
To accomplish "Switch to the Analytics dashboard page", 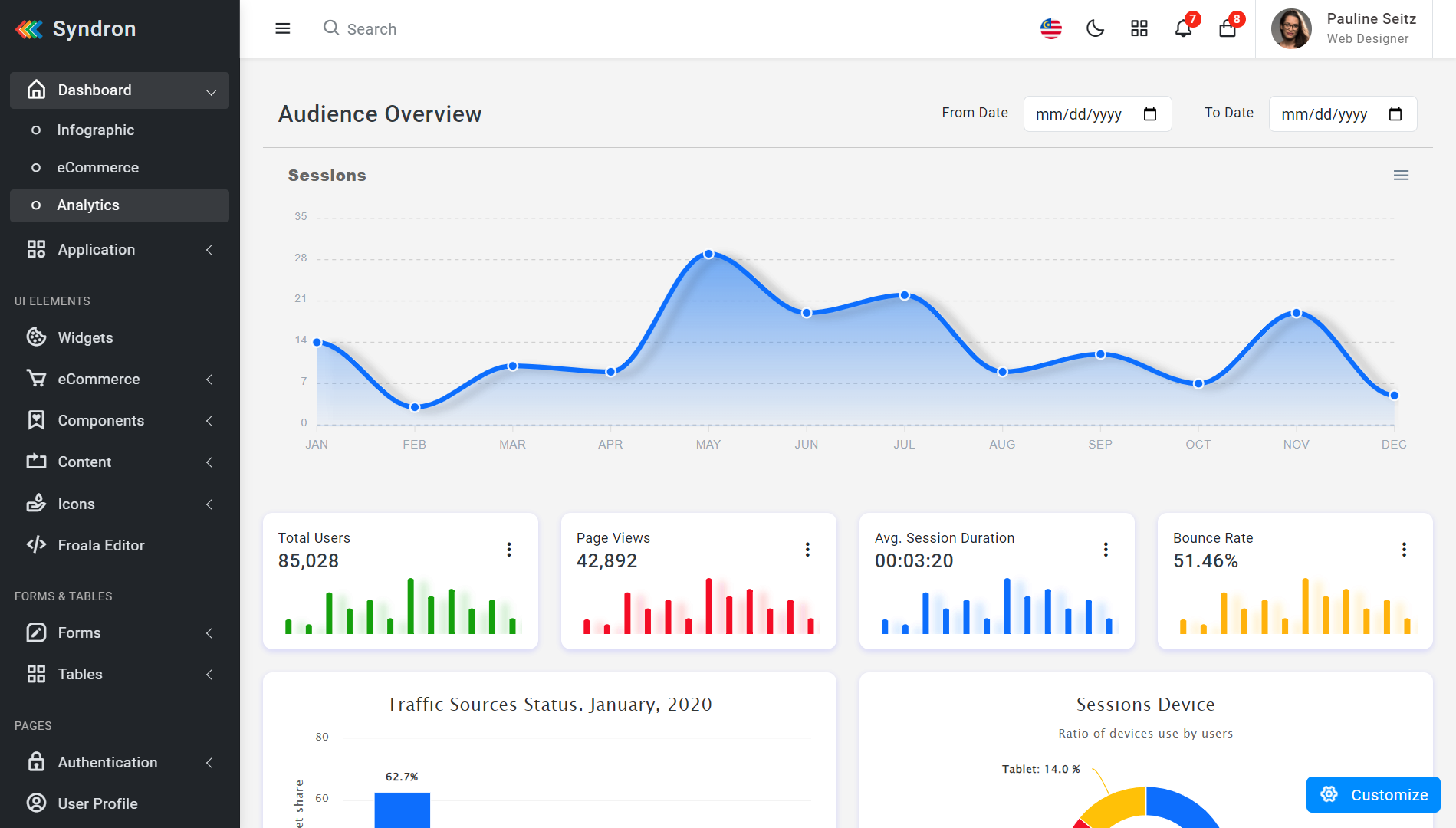I will [x=88, y=205].
